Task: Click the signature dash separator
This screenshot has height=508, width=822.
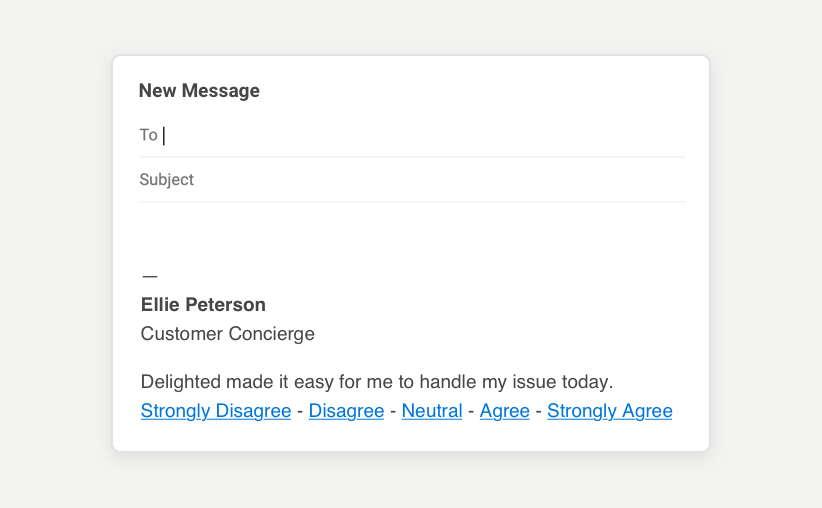Action: point(150,276)
